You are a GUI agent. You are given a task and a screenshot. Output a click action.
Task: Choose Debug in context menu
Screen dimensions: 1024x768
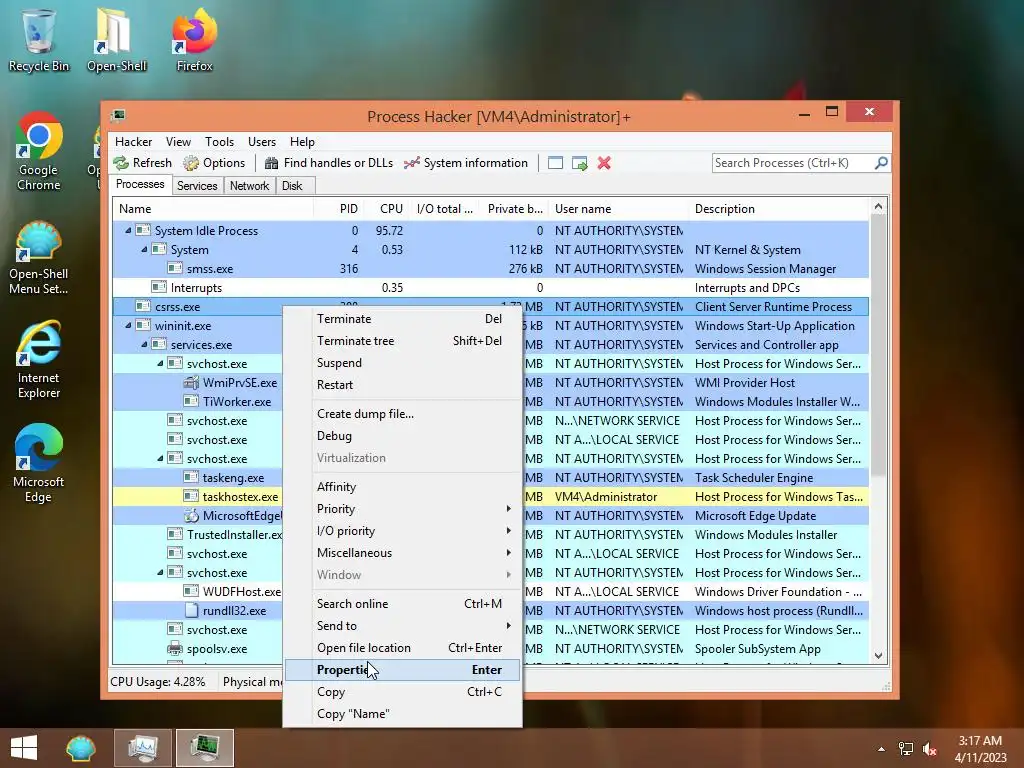point(402,436)
